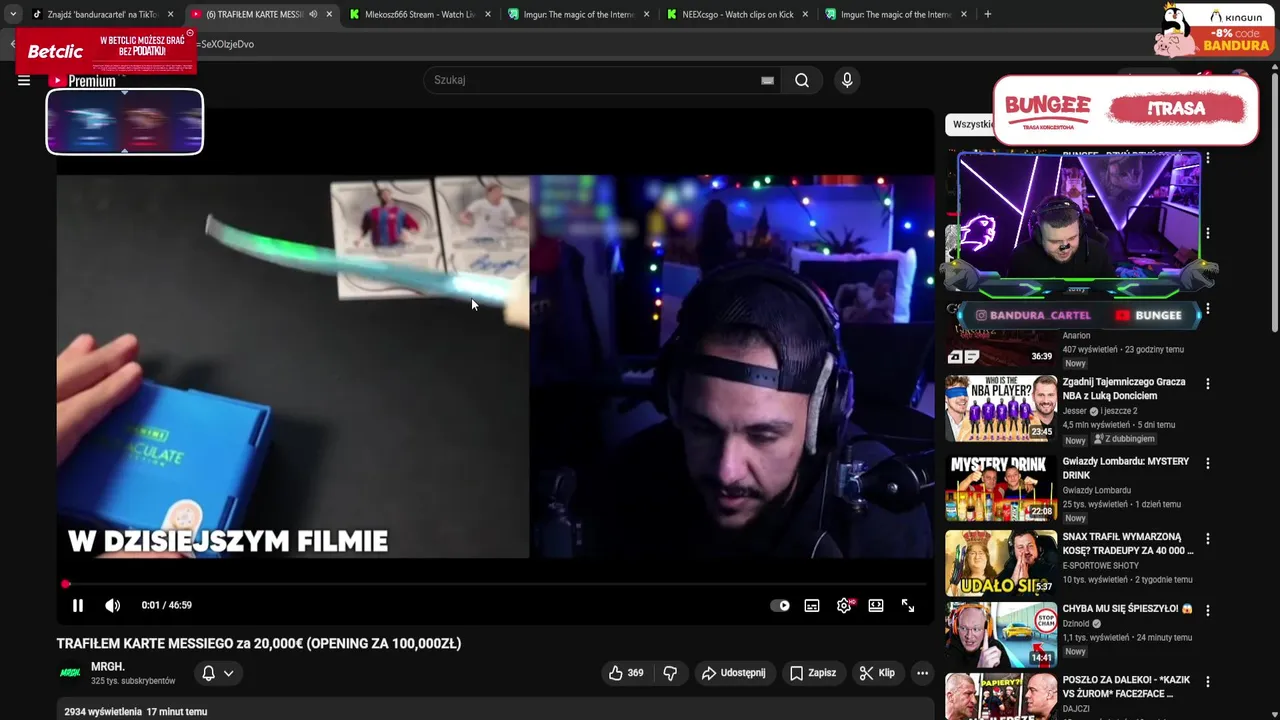
Task: Toggle subtitles on the video
Action: click(x=812, y=605)
